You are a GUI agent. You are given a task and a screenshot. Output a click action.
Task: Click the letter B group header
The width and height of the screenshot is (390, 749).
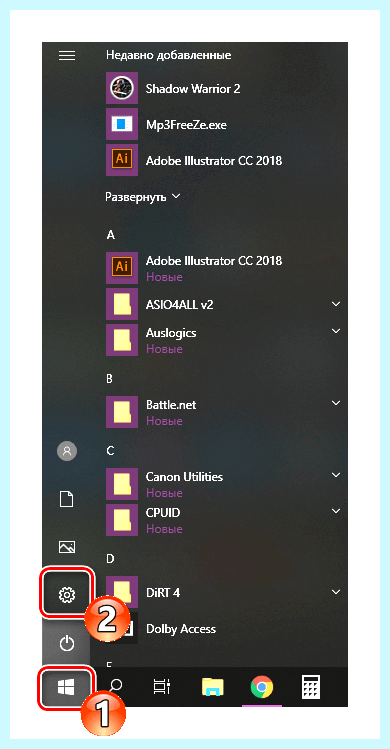click(x=109, y=379)
